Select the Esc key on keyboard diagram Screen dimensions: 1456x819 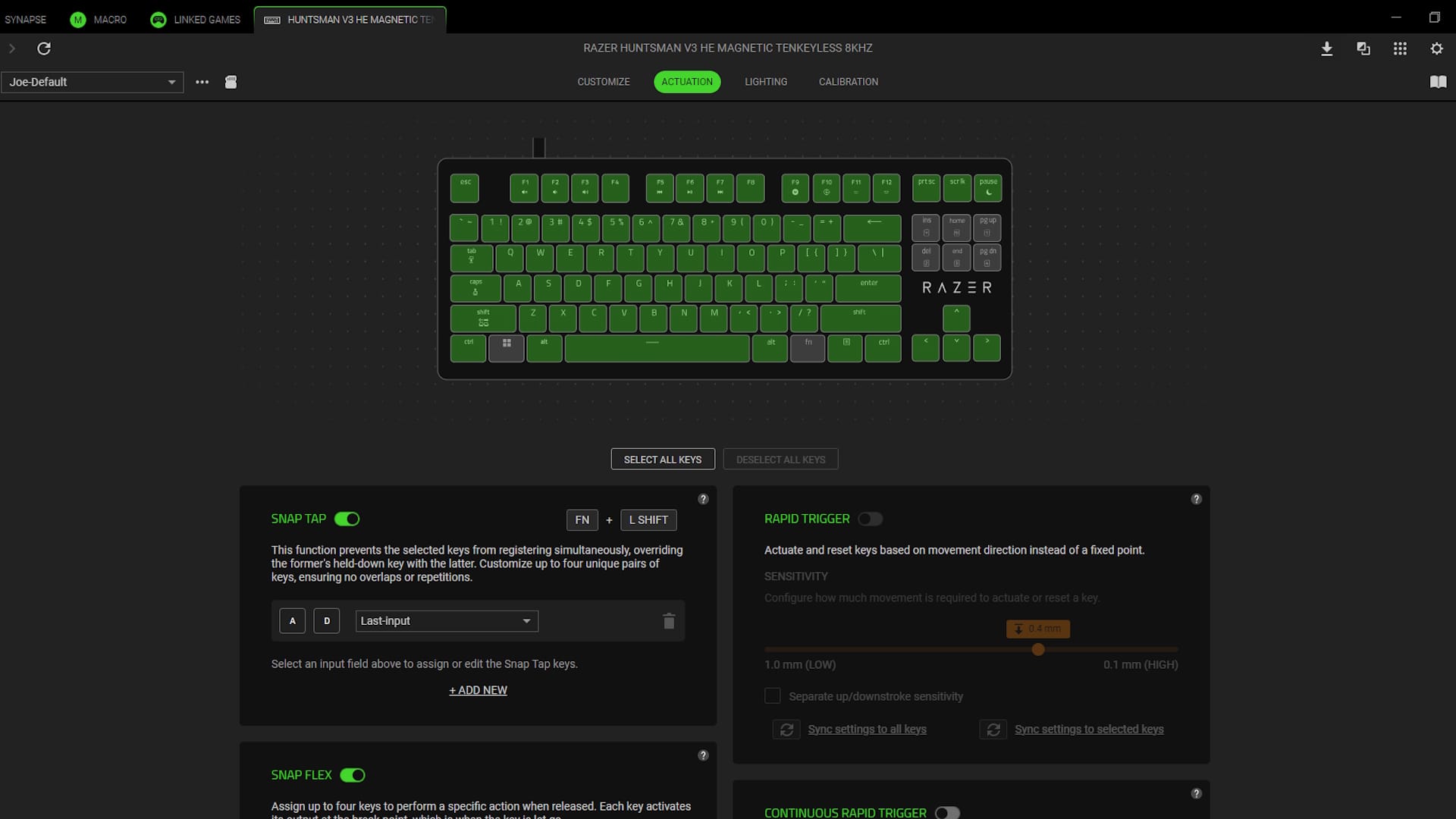coord(465,188)
